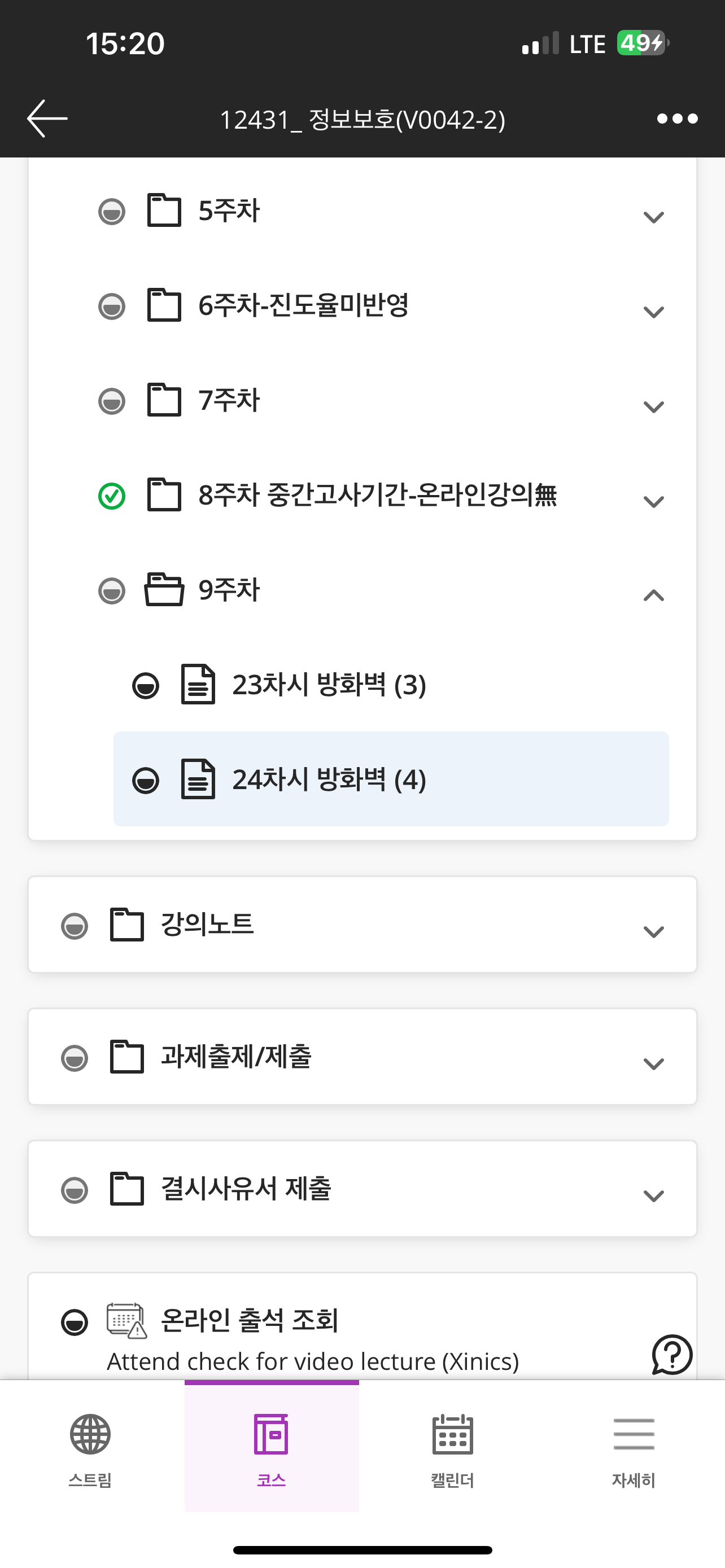Tap the back arrow in header
The image size is (725, 1568).
[x=47, y=118]
